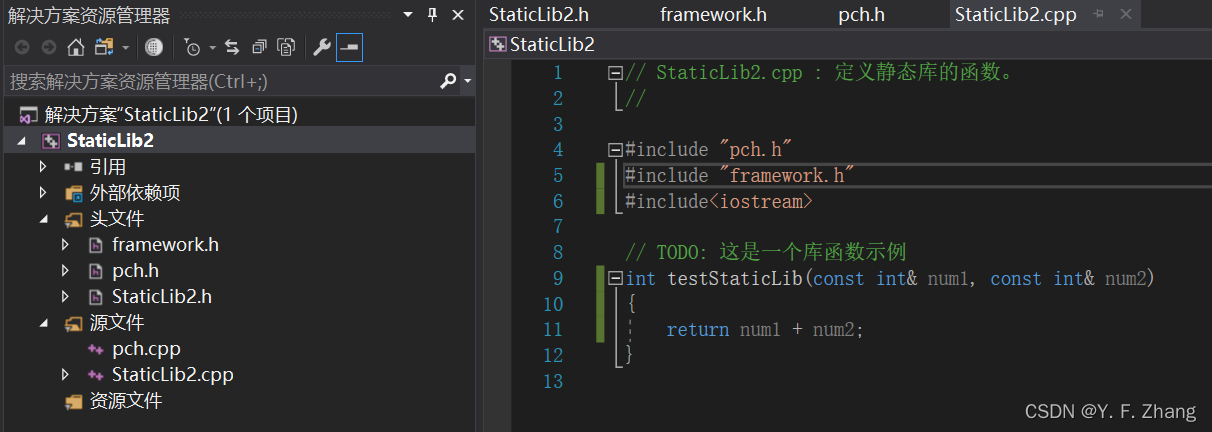
Task: Collapse the include block at line 4
Action: coord(616,150)
